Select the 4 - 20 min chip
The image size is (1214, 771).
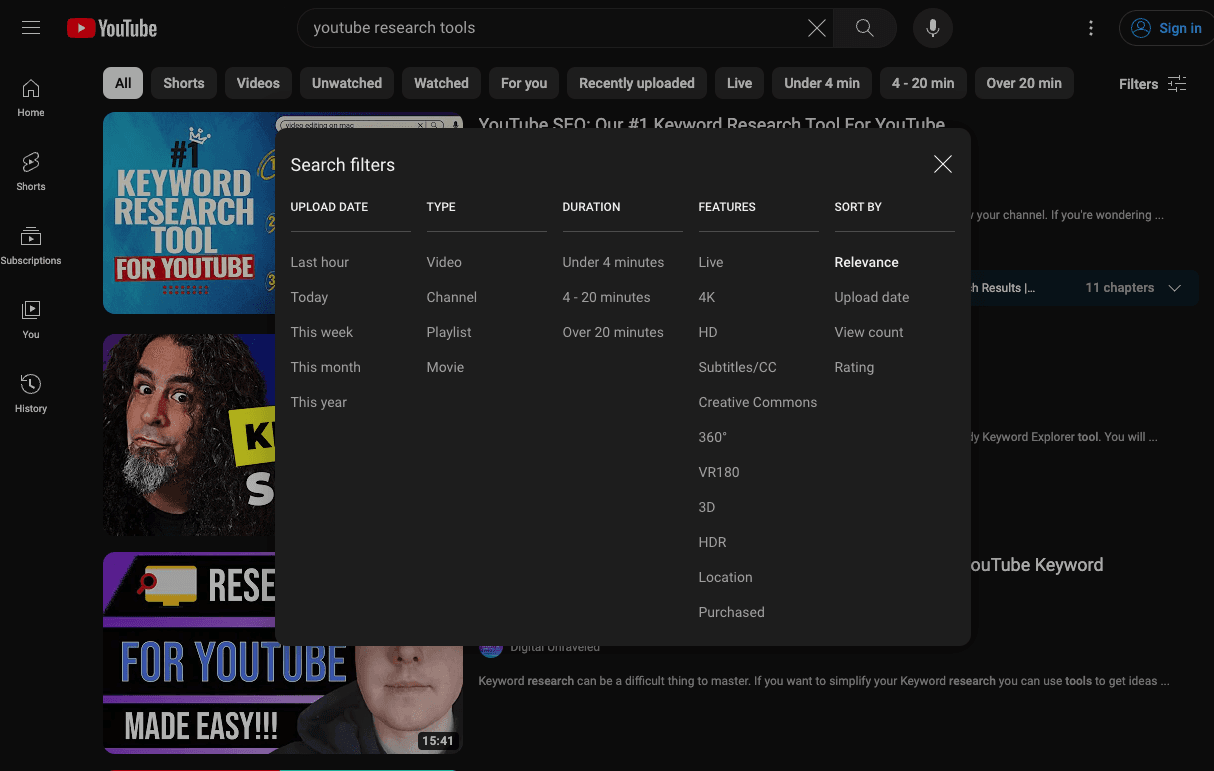tap(923, 83)
